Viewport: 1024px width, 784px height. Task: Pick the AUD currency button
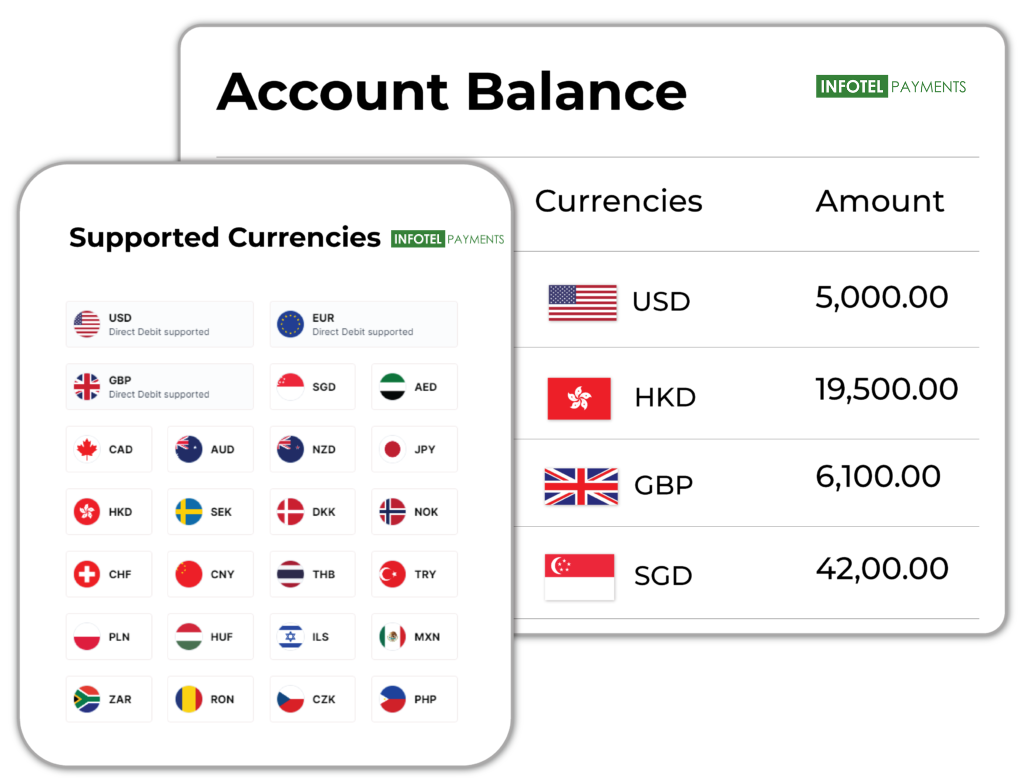pyautogui.click(x=210, y=449)
